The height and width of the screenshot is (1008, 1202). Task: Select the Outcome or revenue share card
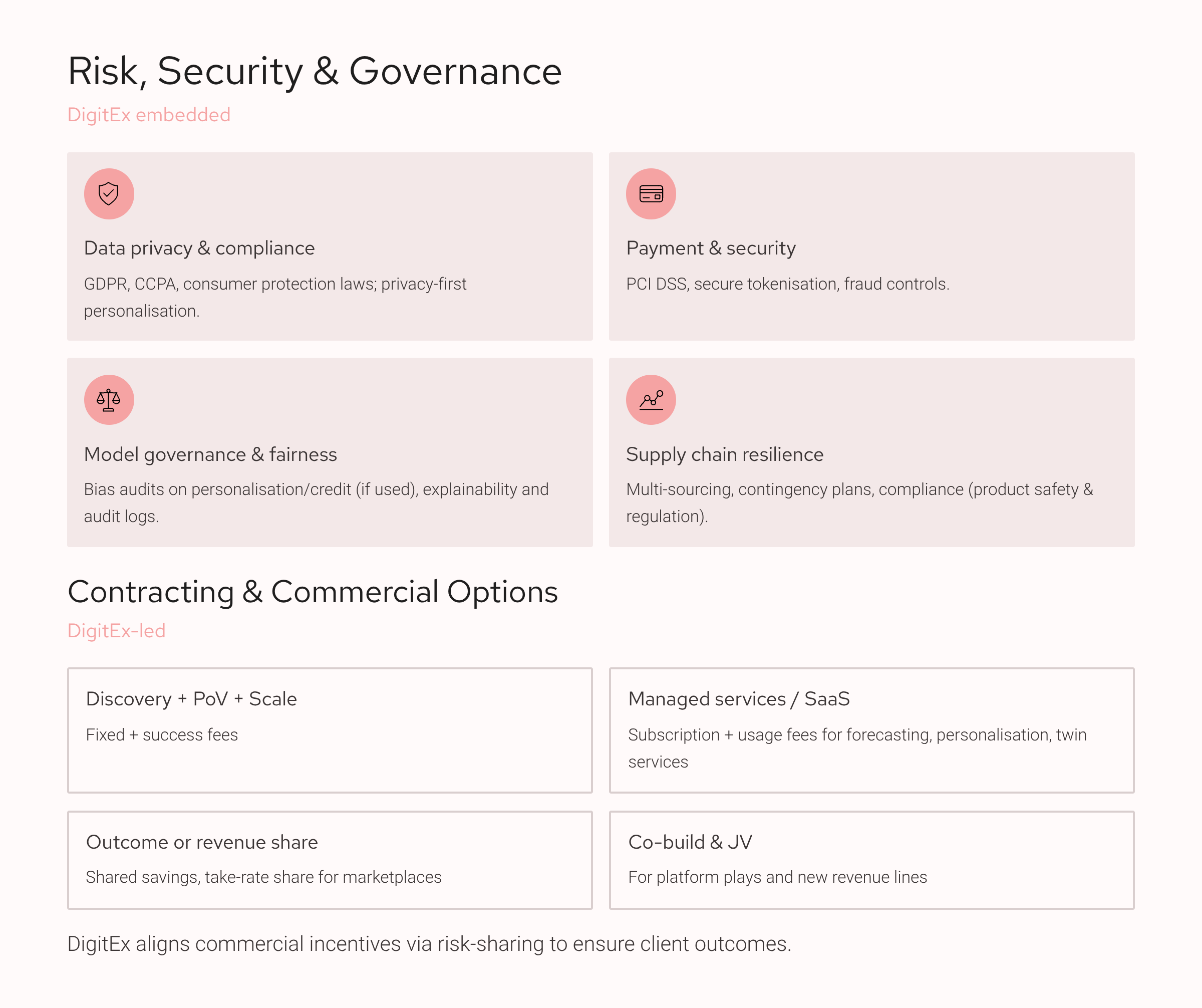[330, 859]
